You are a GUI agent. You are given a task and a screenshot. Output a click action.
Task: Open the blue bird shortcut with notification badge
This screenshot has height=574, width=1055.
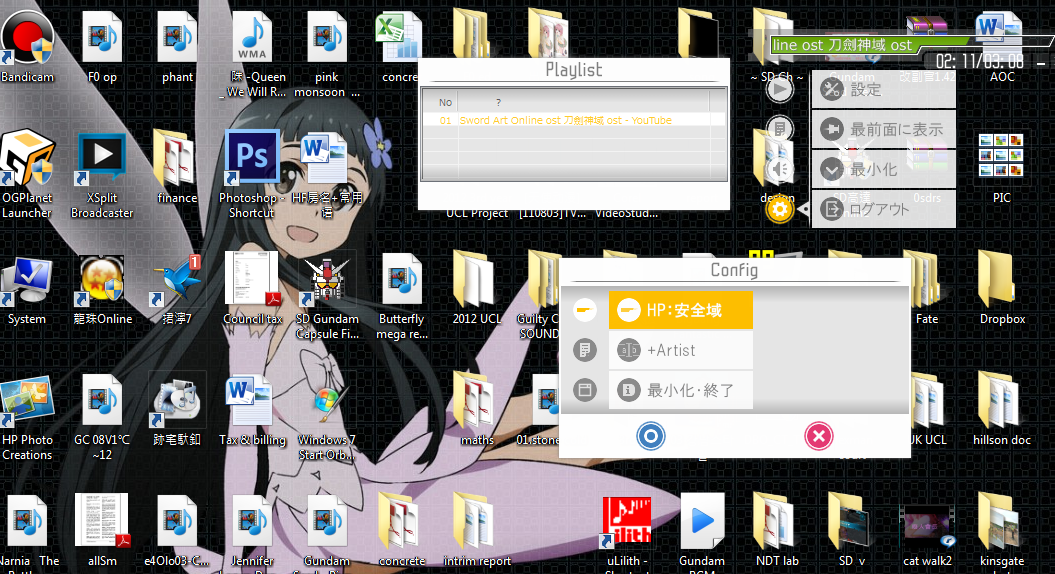[x=177, y=289]
